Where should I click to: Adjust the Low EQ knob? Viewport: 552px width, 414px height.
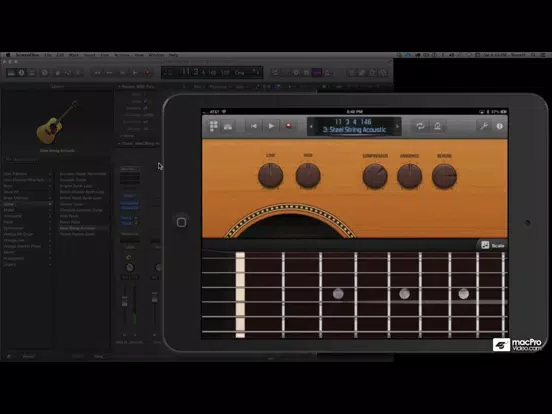coord(270,175)
